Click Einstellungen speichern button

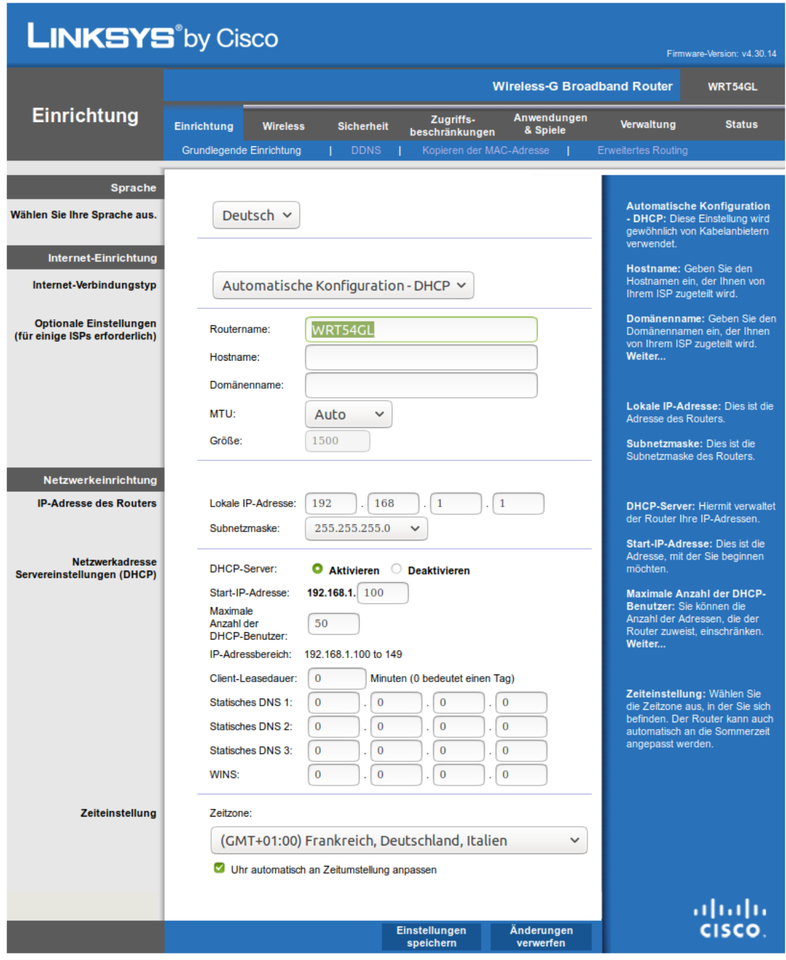pos(431,937)
